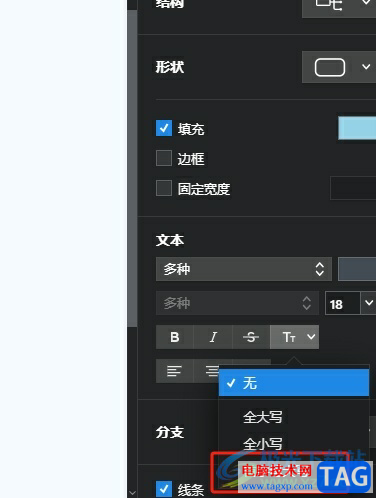Select 无 (none) in case menu
This screenshot has height=498, width=376.
(x=294, y=383)
